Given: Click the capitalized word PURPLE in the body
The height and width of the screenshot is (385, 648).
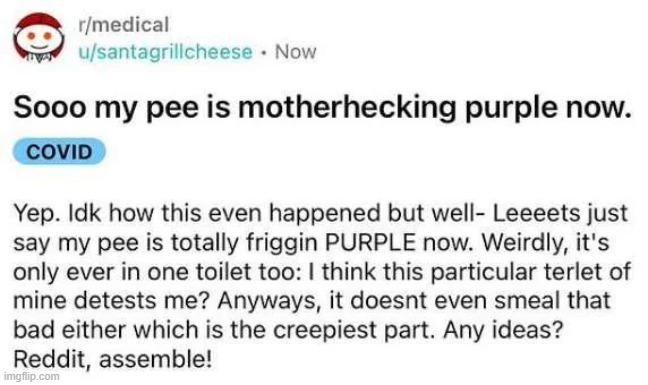Looking at the screenshot, I should (x=370, y=243).
